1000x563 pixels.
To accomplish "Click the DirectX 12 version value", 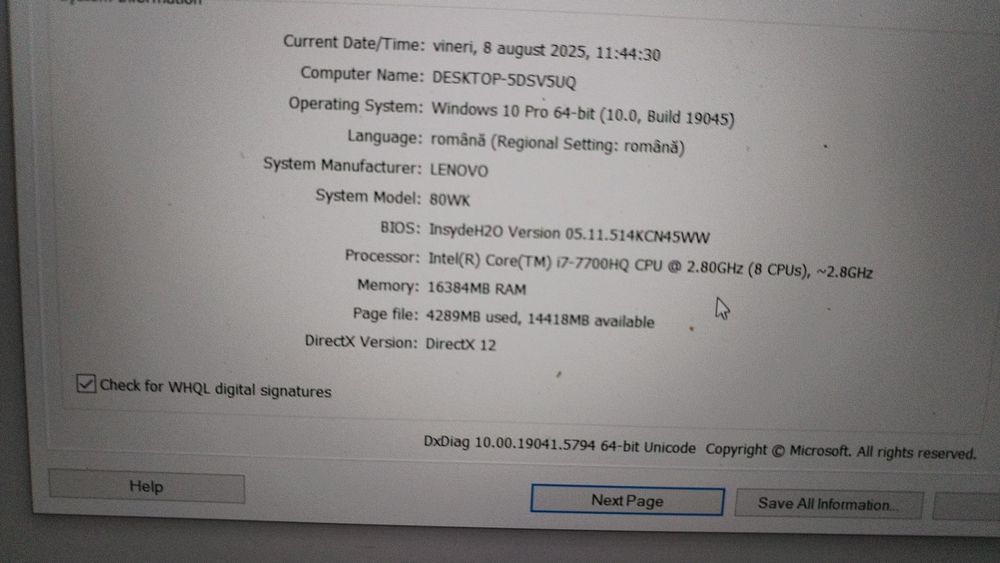I will pos(460,344).
